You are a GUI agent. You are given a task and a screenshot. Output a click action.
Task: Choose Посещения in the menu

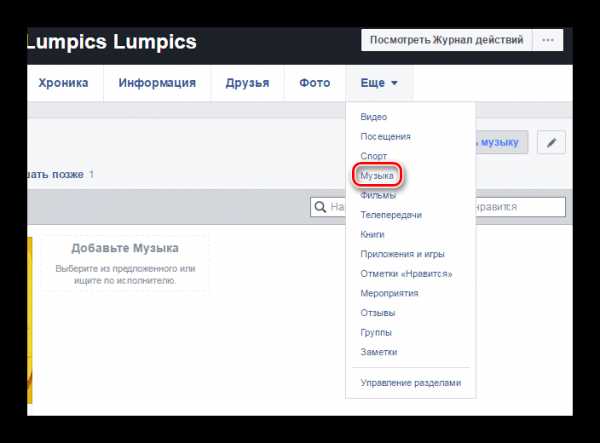coord(385,137)
